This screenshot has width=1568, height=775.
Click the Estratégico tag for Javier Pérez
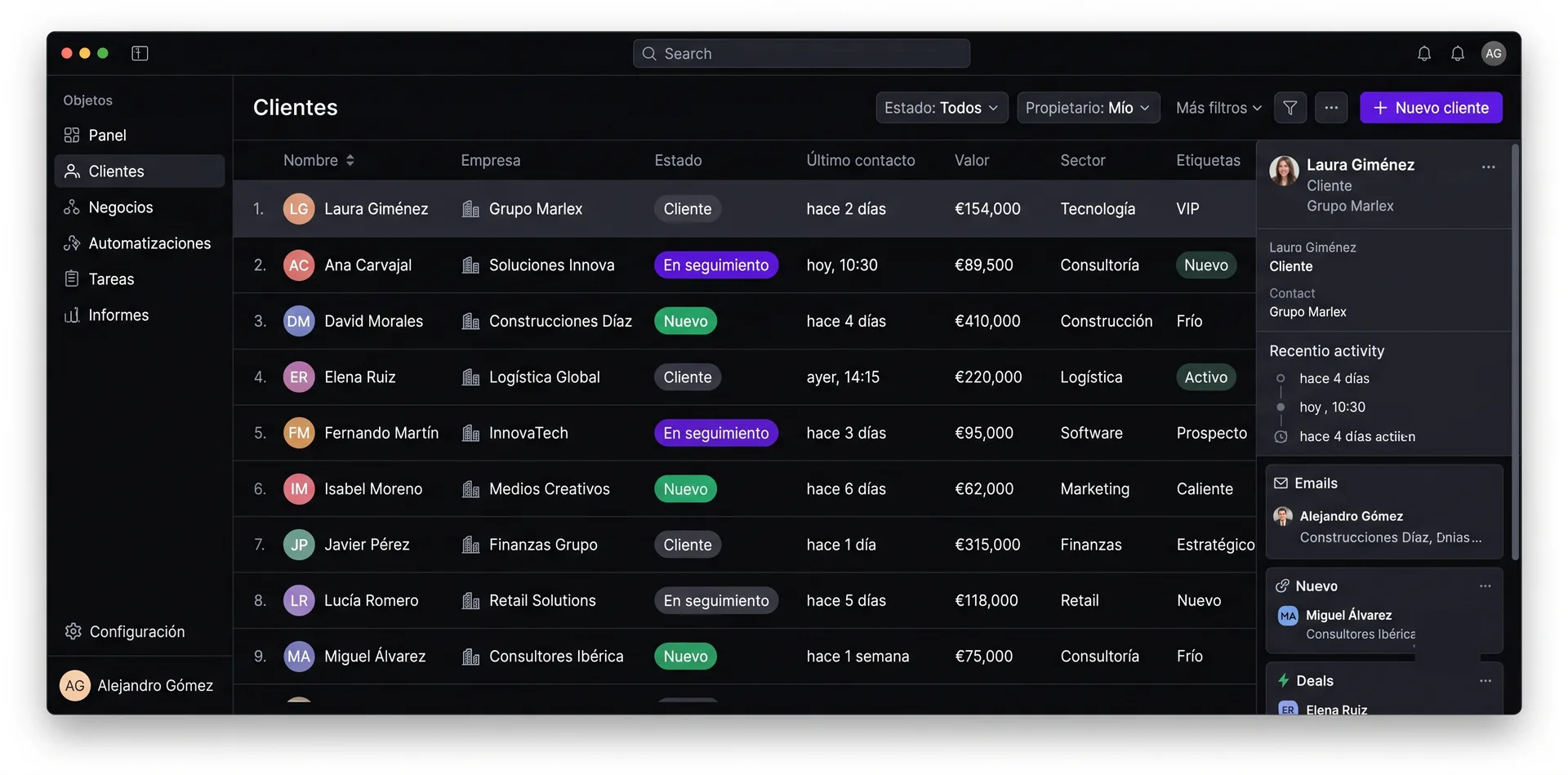pos(1215,545)
